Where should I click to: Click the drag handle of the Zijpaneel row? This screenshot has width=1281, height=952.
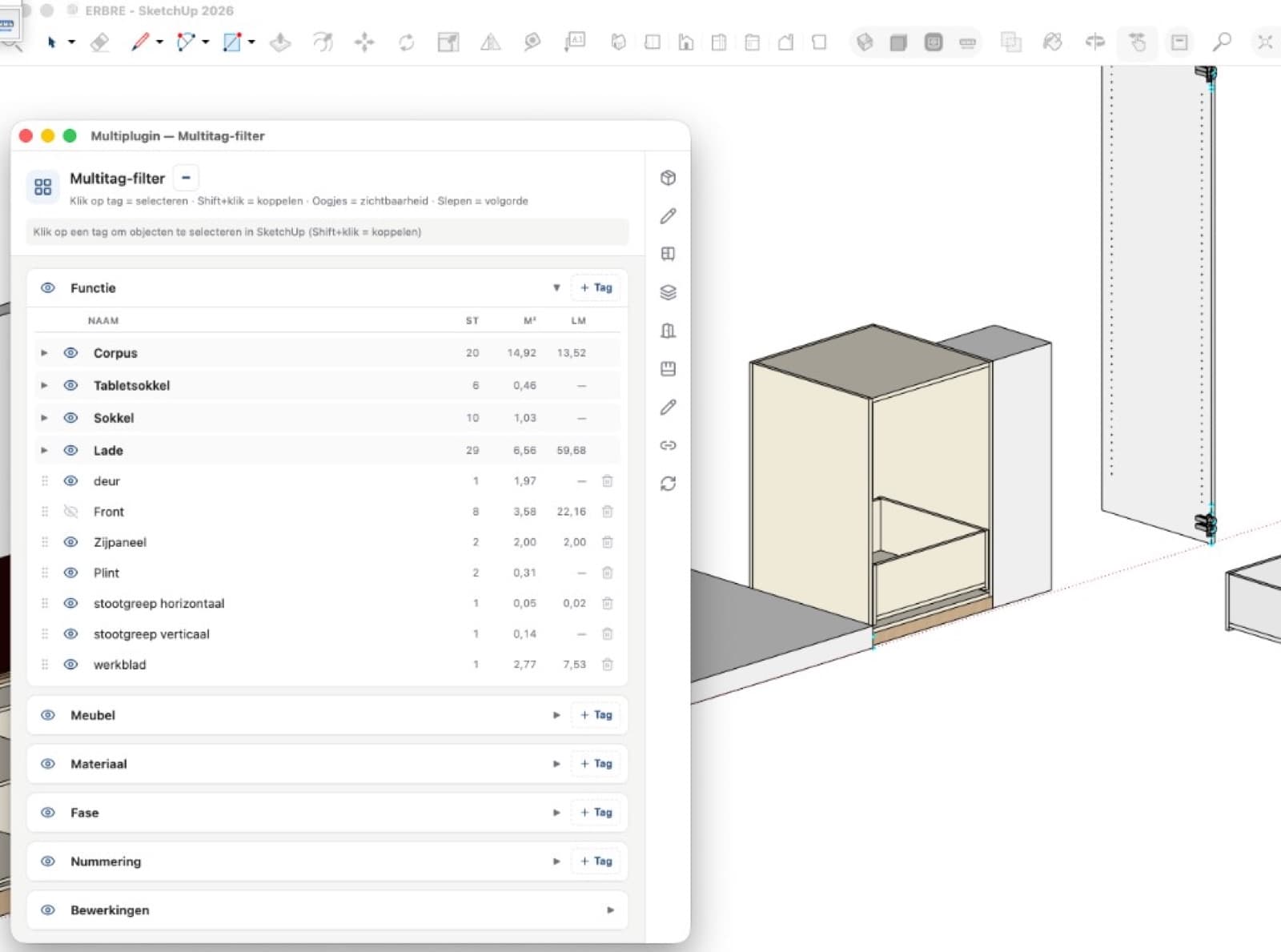(45, 542)
